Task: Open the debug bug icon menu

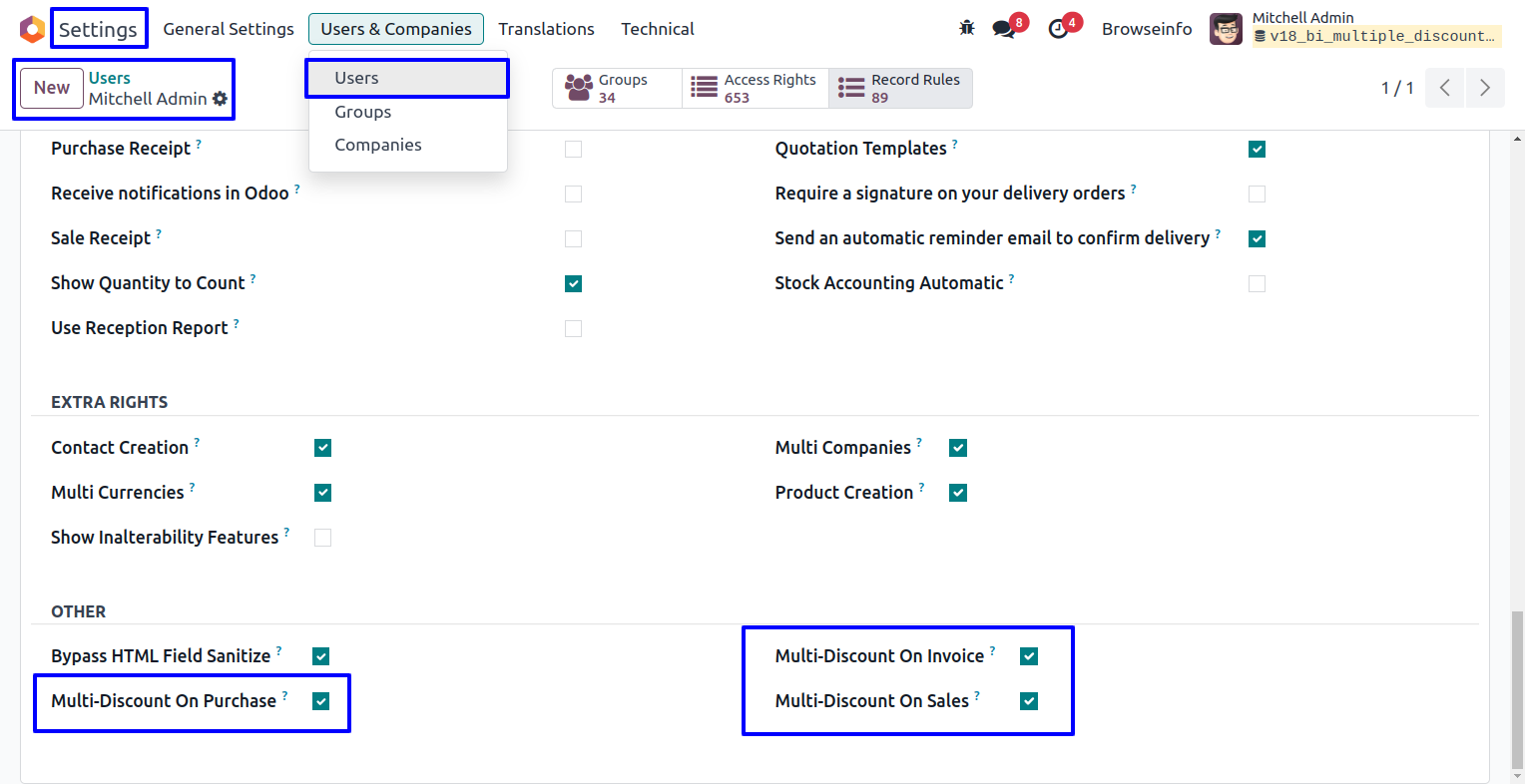Action: [x=966, y=28]
